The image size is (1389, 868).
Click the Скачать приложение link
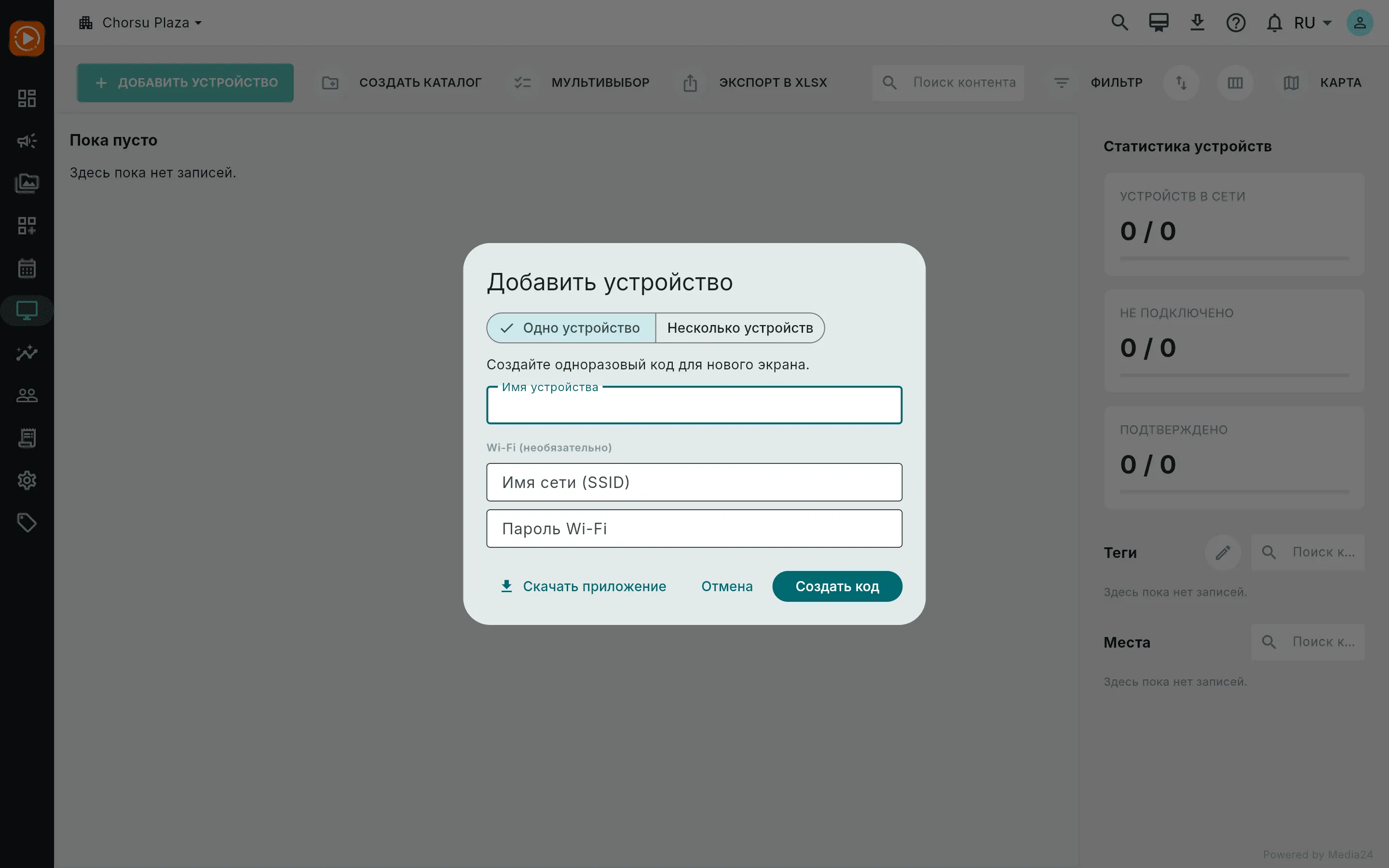[583, 586]
